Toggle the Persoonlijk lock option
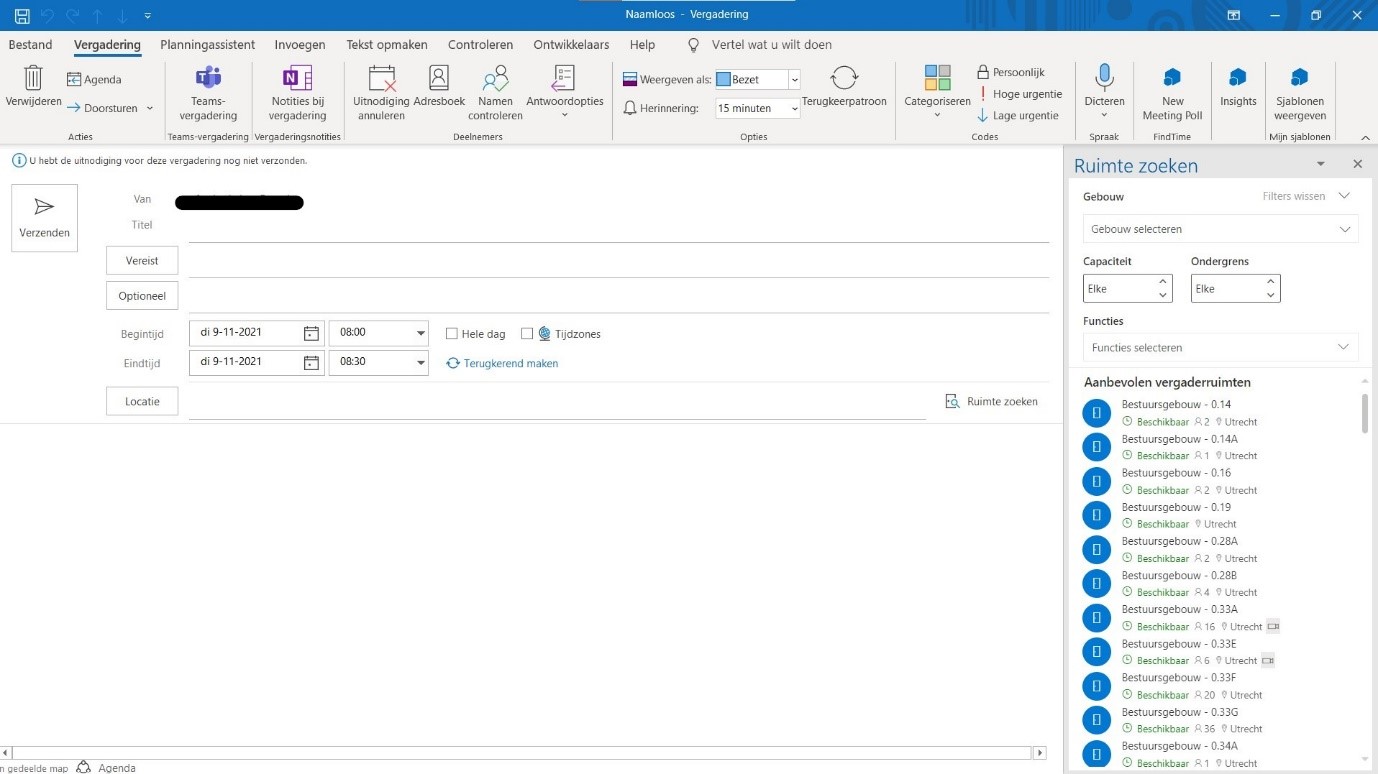Viewport: 1378px width, 774px height. [1010, 72]
